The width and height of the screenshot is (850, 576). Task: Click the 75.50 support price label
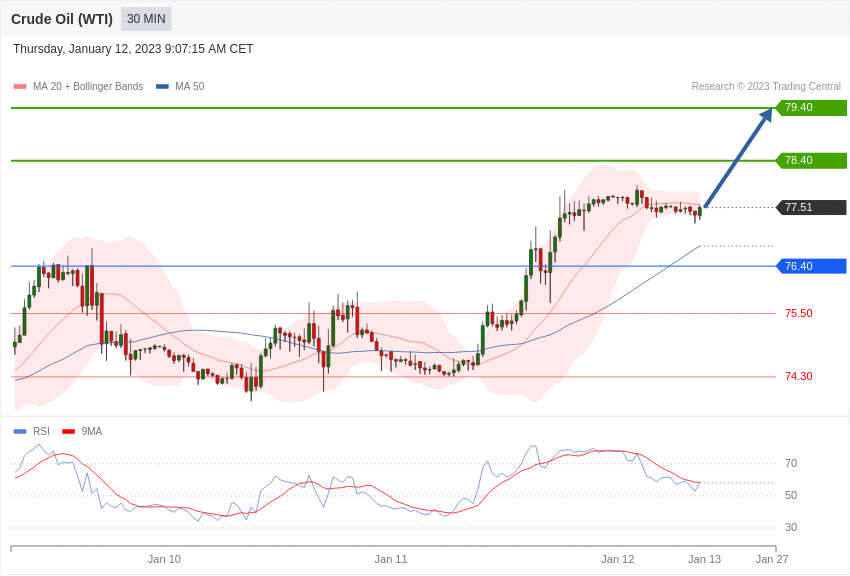click(799, 313)
